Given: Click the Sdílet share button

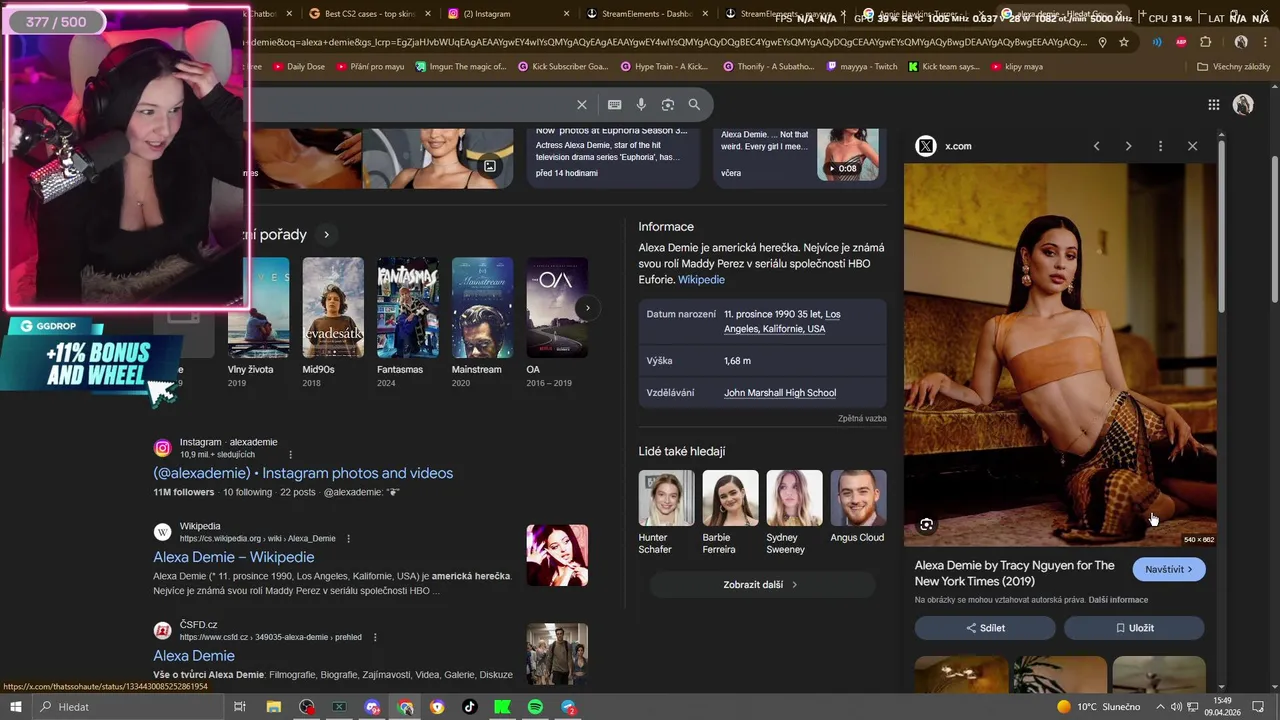Looking at the screenshot, I should tap(985, 628).
